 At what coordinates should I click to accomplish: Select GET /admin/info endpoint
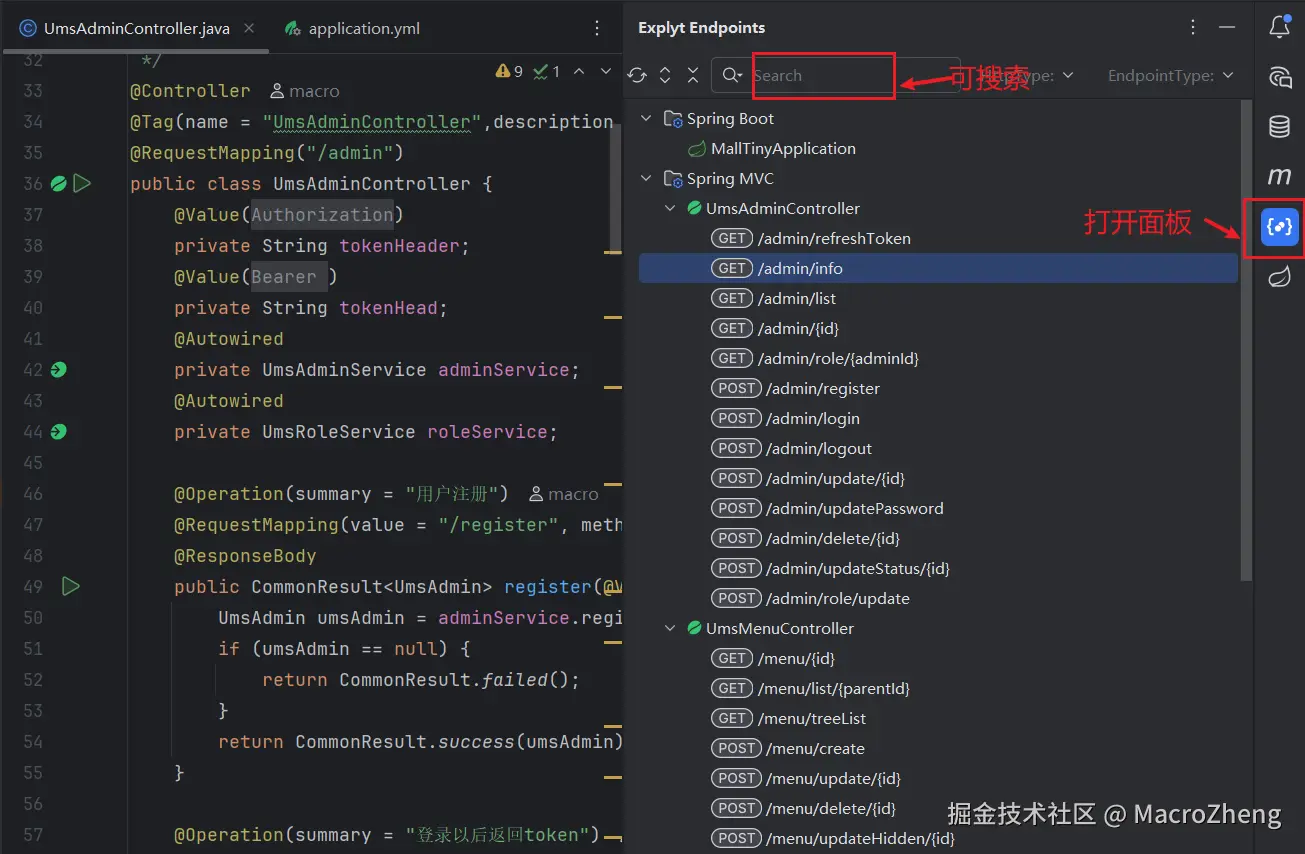click(x=938, y=269)
